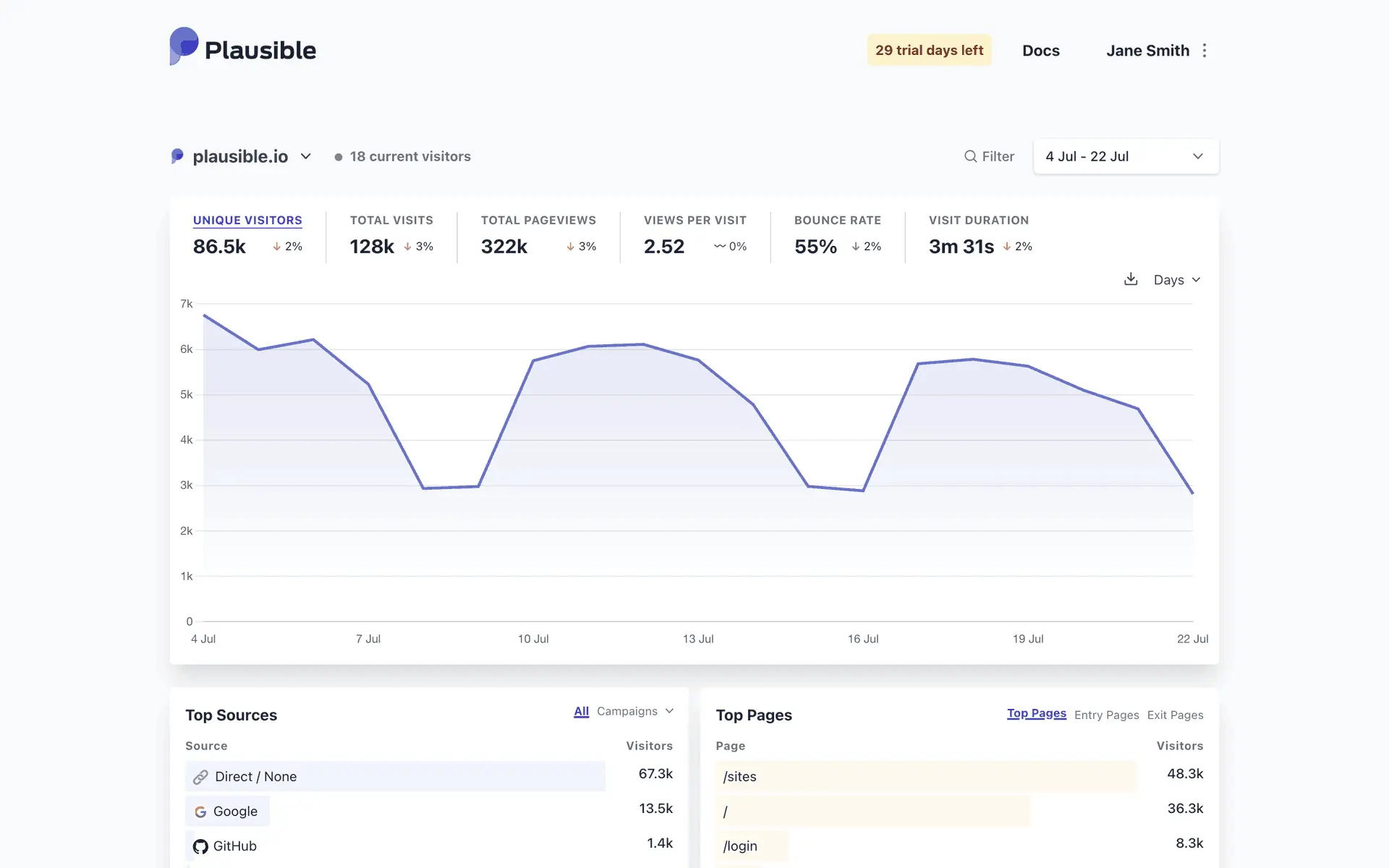Click the download export icon above the chart

[x=1131, y=279]
